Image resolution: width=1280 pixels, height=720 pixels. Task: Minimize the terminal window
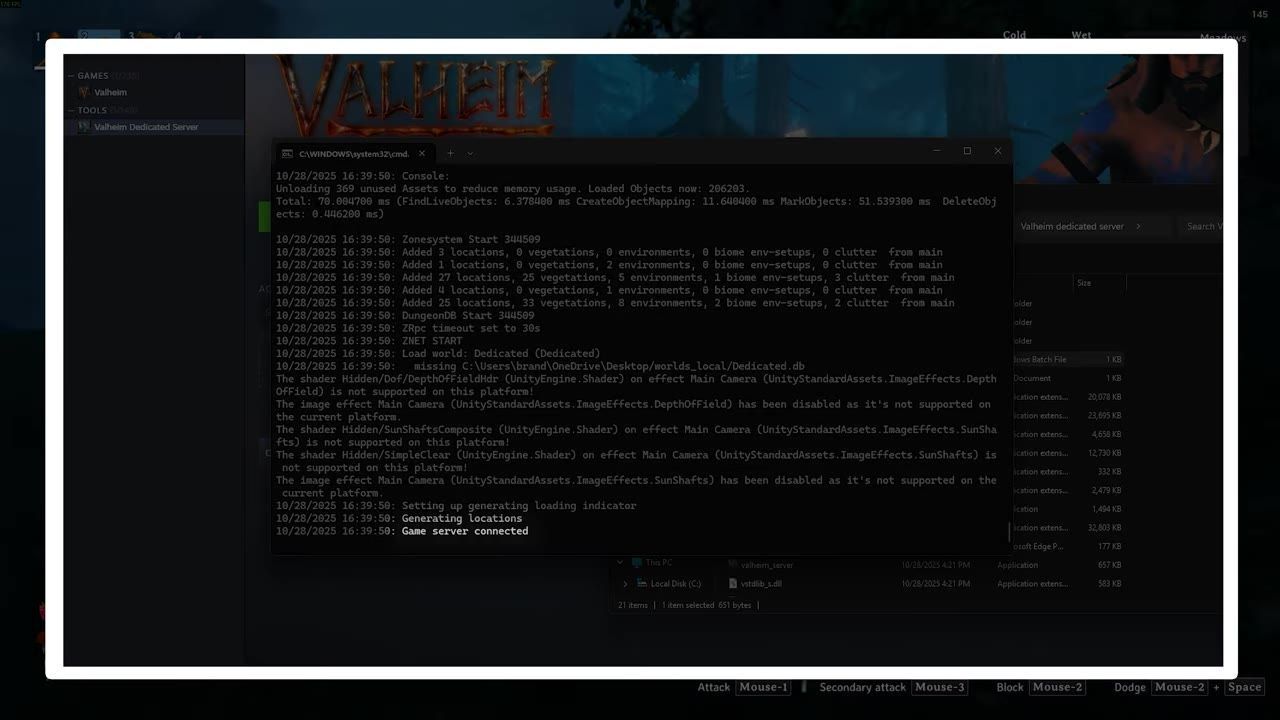pyautogui.click(x=937, y=151)
